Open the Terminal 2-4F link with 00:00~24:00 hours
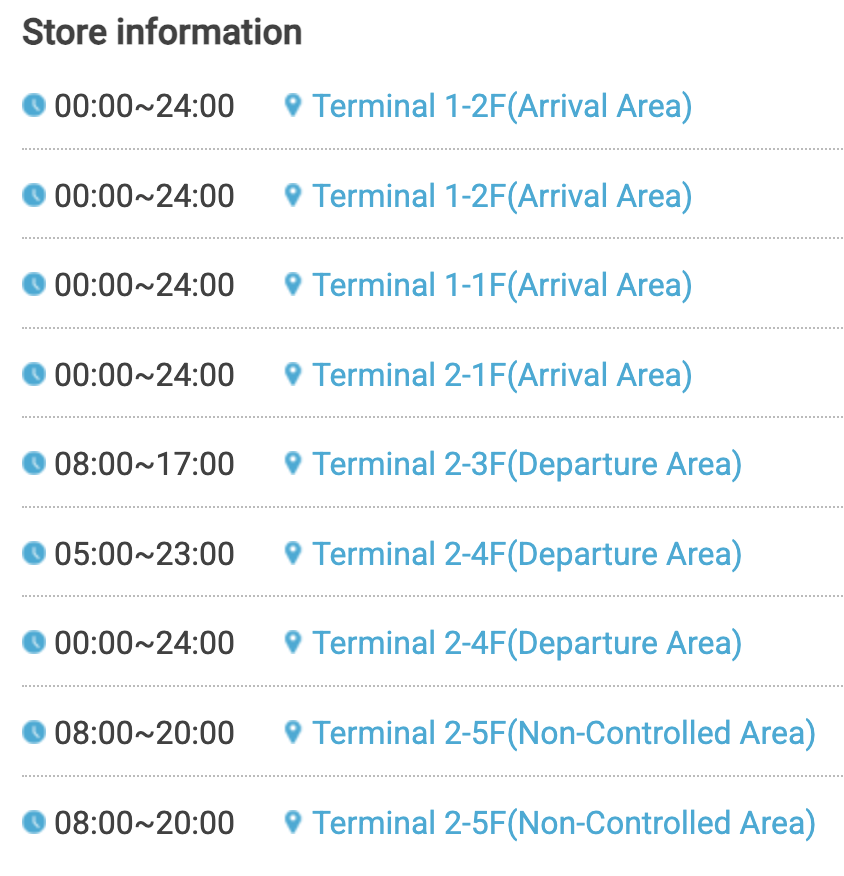The height and width of the screenshot is (876, 844). click(527, 643)
